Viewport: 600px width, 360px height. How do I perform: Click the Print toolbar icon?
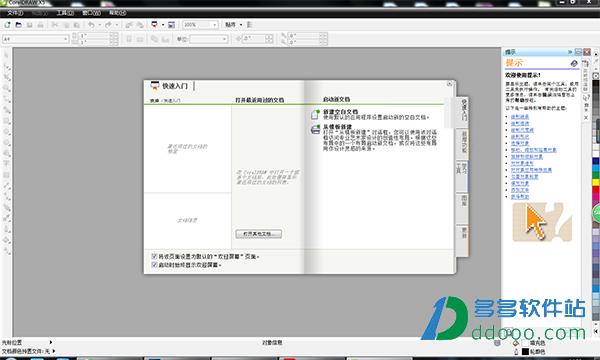pos(40,25)
